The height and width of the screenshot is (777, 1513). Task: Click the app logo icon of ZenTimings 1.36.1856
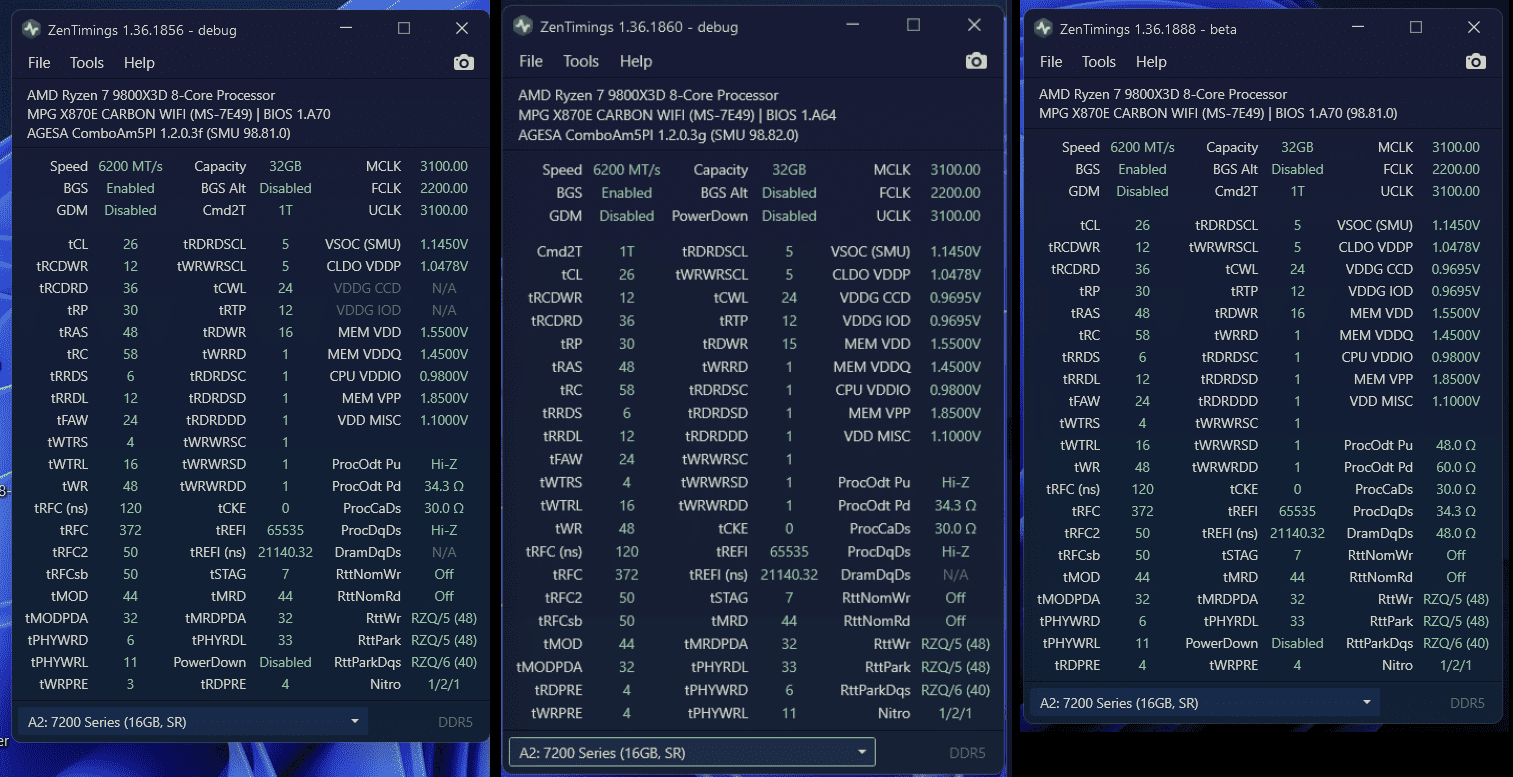[32, 30]
